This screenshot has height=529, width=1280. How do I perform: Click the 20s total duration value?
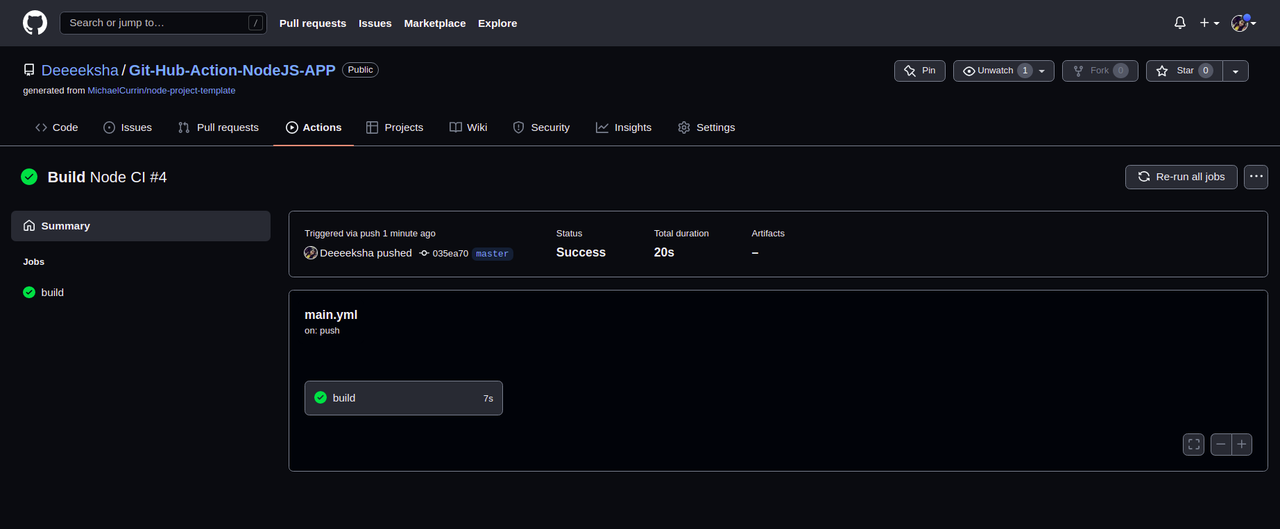coord(664,253)
